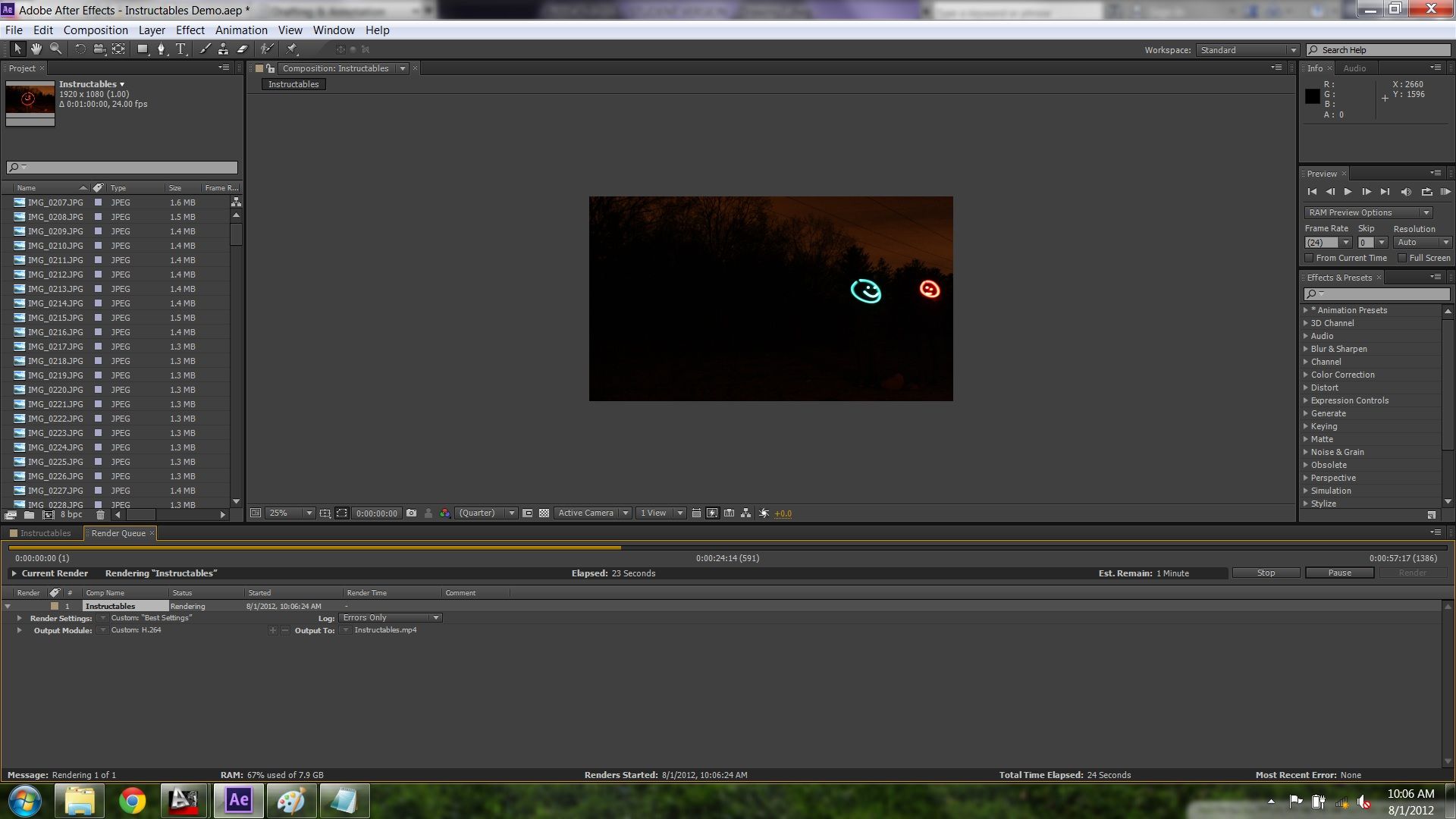Image resolution: width=1456 pixels, height=819 pixels.
Task: Select IMG_0215.JPG in project list
Action: pos(55,318)
